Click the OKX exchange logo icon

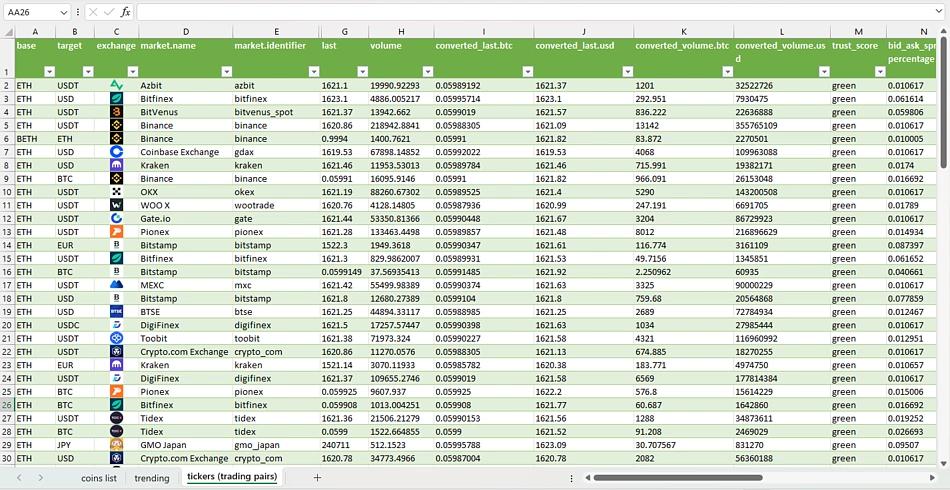pos(116,192)
